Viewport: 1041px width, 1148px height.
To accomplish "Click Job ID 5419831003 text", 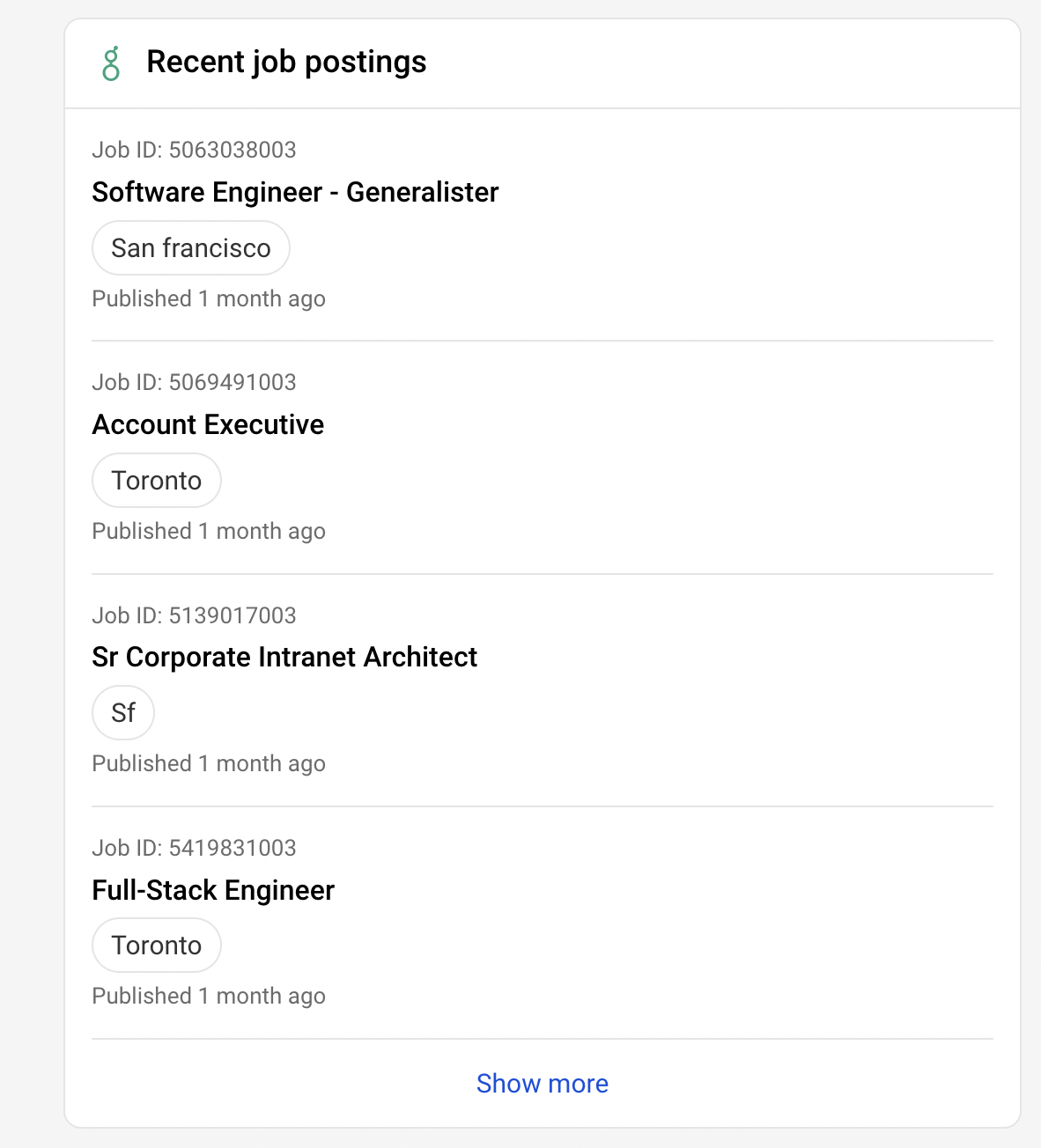I will 194,848.
